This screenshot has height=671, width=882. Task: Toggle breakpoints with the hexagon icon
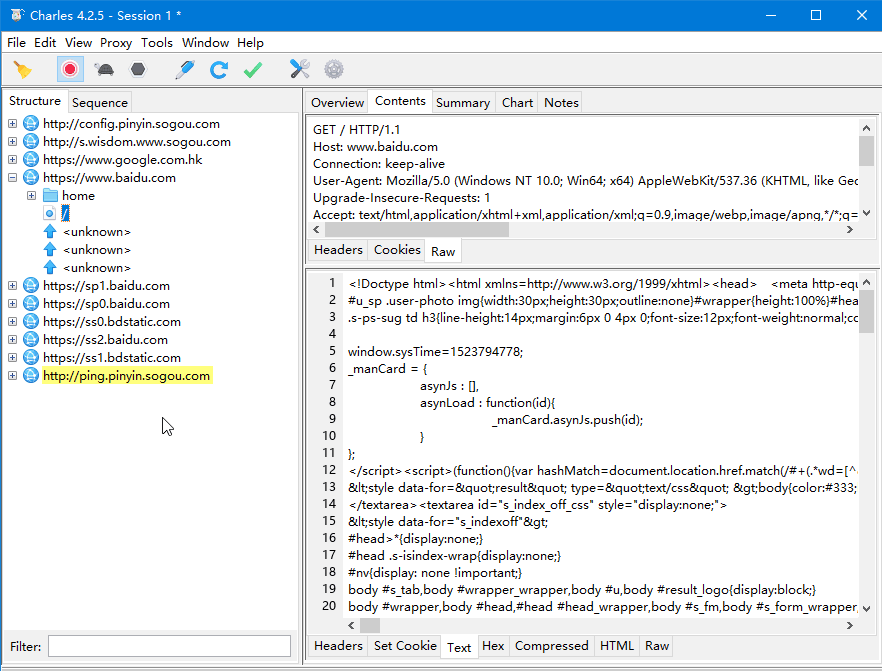[138, 70]
